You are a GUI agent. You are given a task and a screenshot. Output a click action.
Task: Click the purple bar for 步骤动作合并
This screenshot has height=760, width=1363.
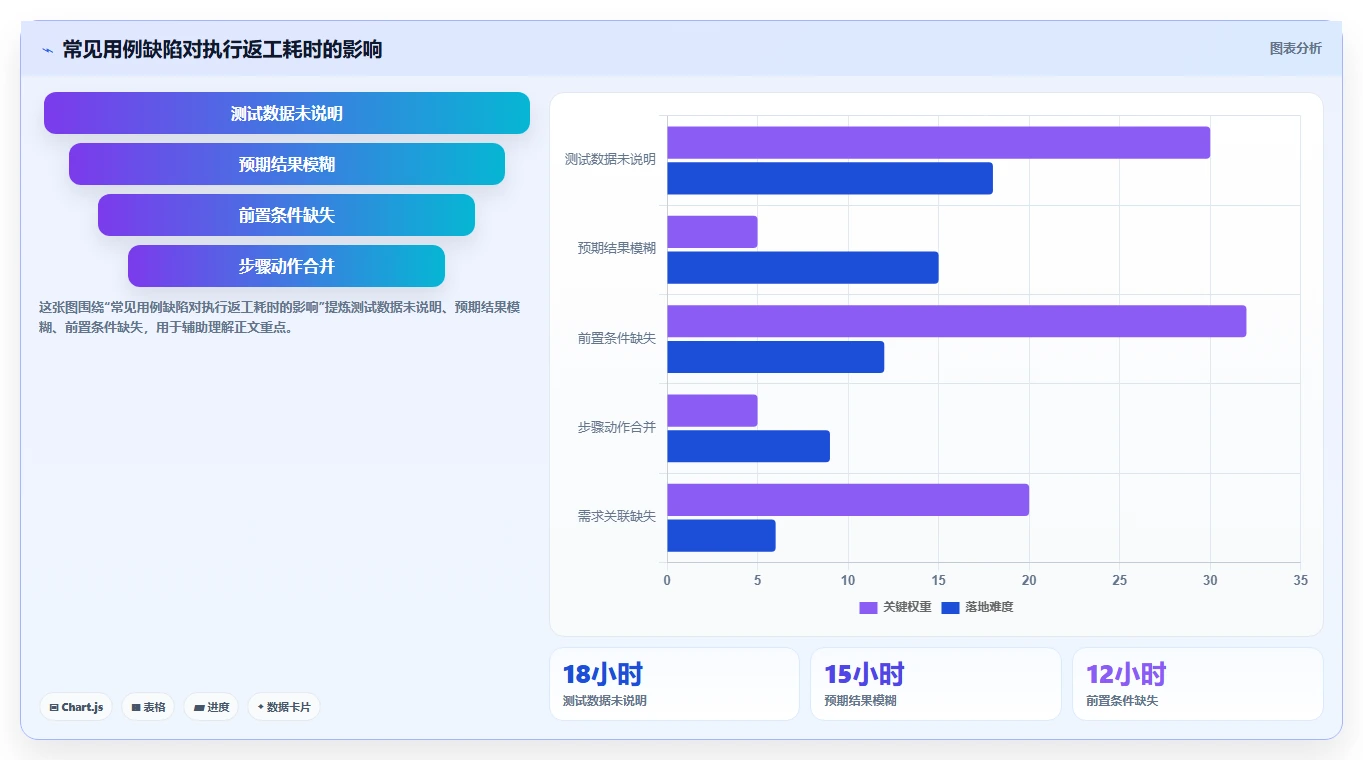pyautogui.click(x=712, y=410)
